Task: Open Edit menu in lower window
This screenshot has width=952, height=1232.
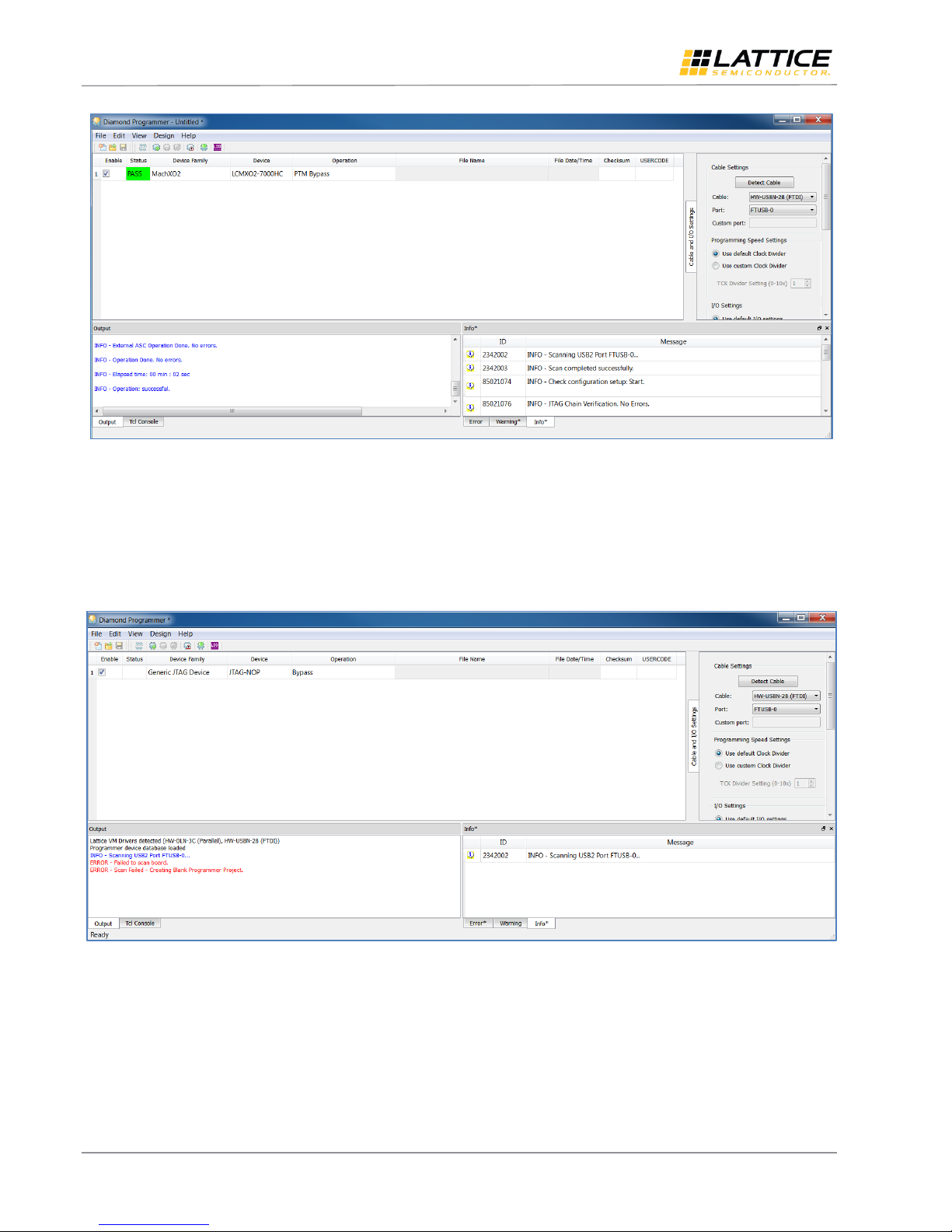Action: 115,634
